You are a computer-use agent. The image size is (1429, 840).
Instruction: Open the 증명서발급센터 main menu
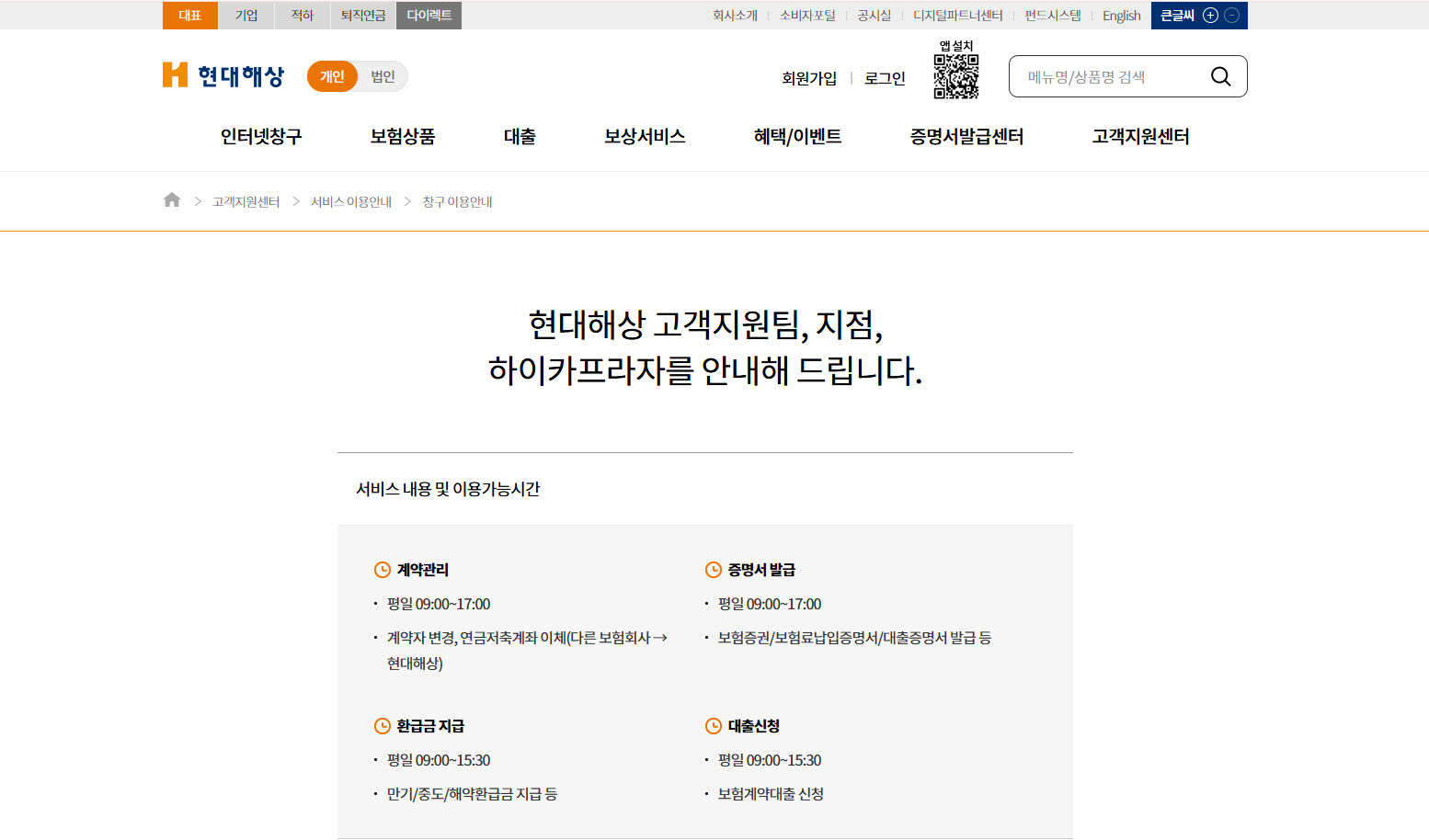pyautogui.click(x=966, y=136)
